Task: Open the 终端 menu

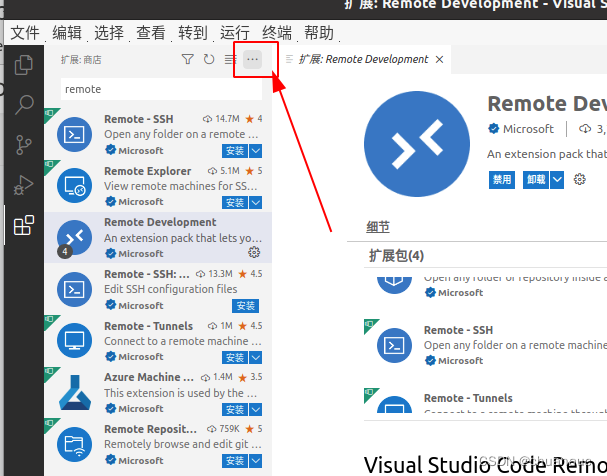Action: point(277,33)
